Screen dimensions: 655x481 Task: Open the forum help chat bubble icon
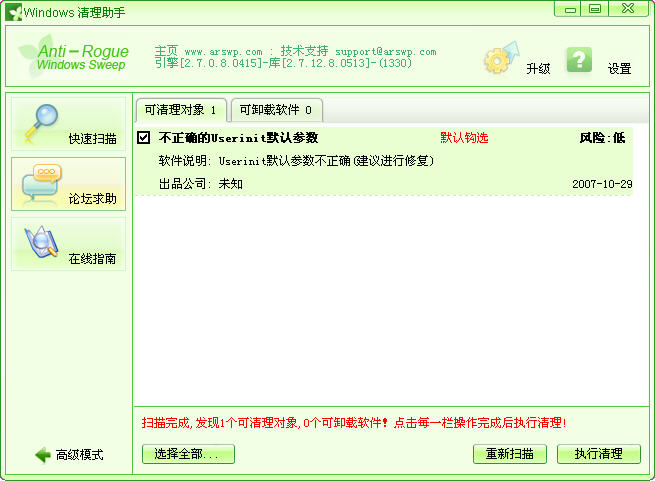click(42, 183)
